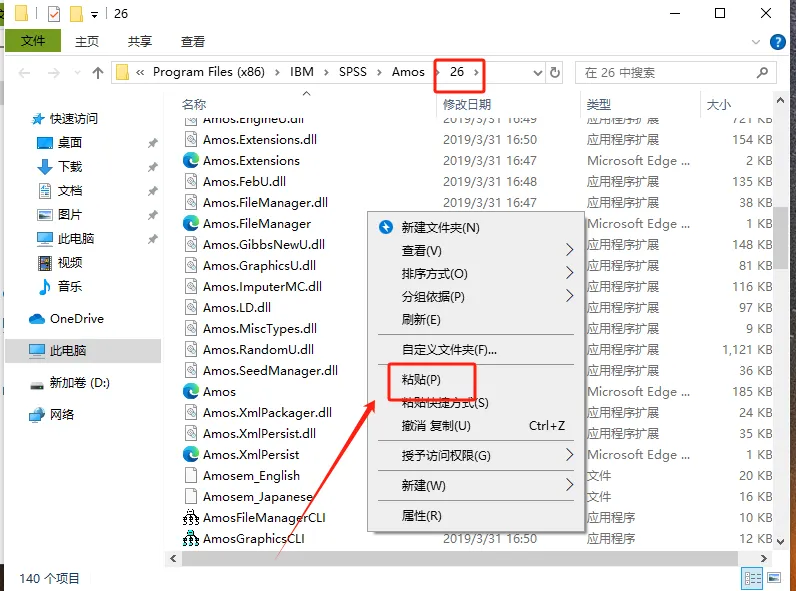This screenshot has width=796, height=591.
Task: Open Pictures (图片) in Quick access
Action: tap(70, 215)
